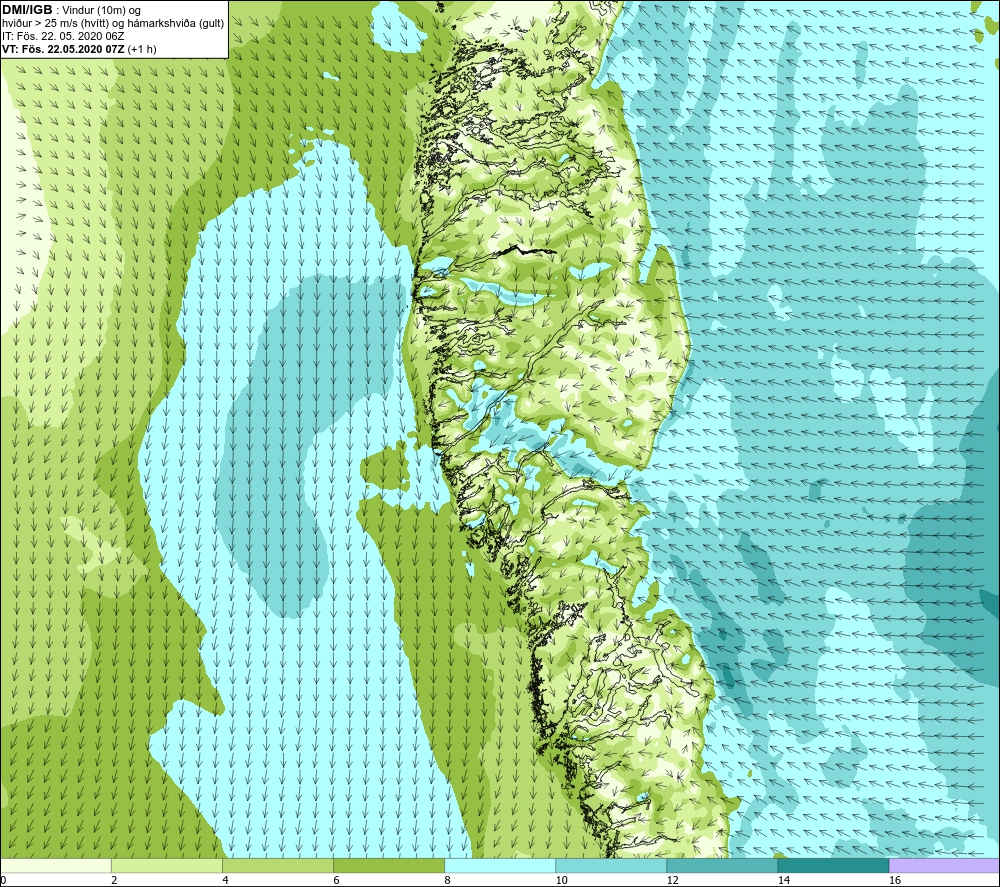1000x887 pixels.
Task: Click the legend scale label "6"
Action: pos(336,880)
